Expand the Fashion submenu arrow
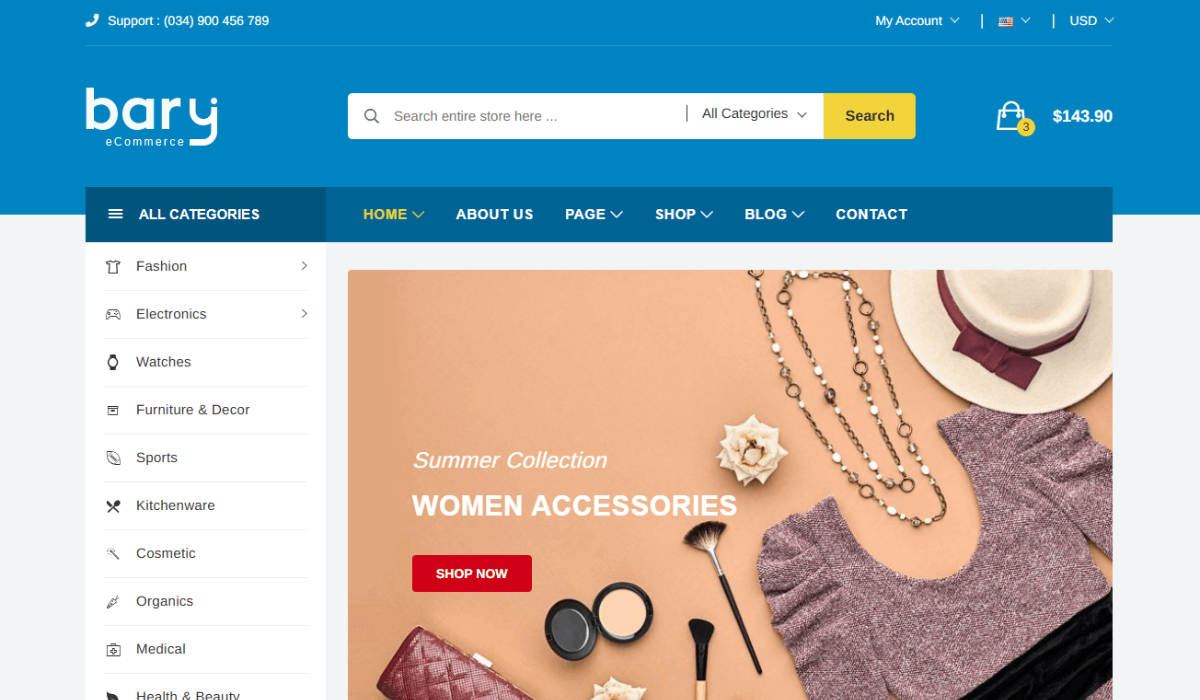Screen dimensions: 1200x700 (x=304, y=266)
